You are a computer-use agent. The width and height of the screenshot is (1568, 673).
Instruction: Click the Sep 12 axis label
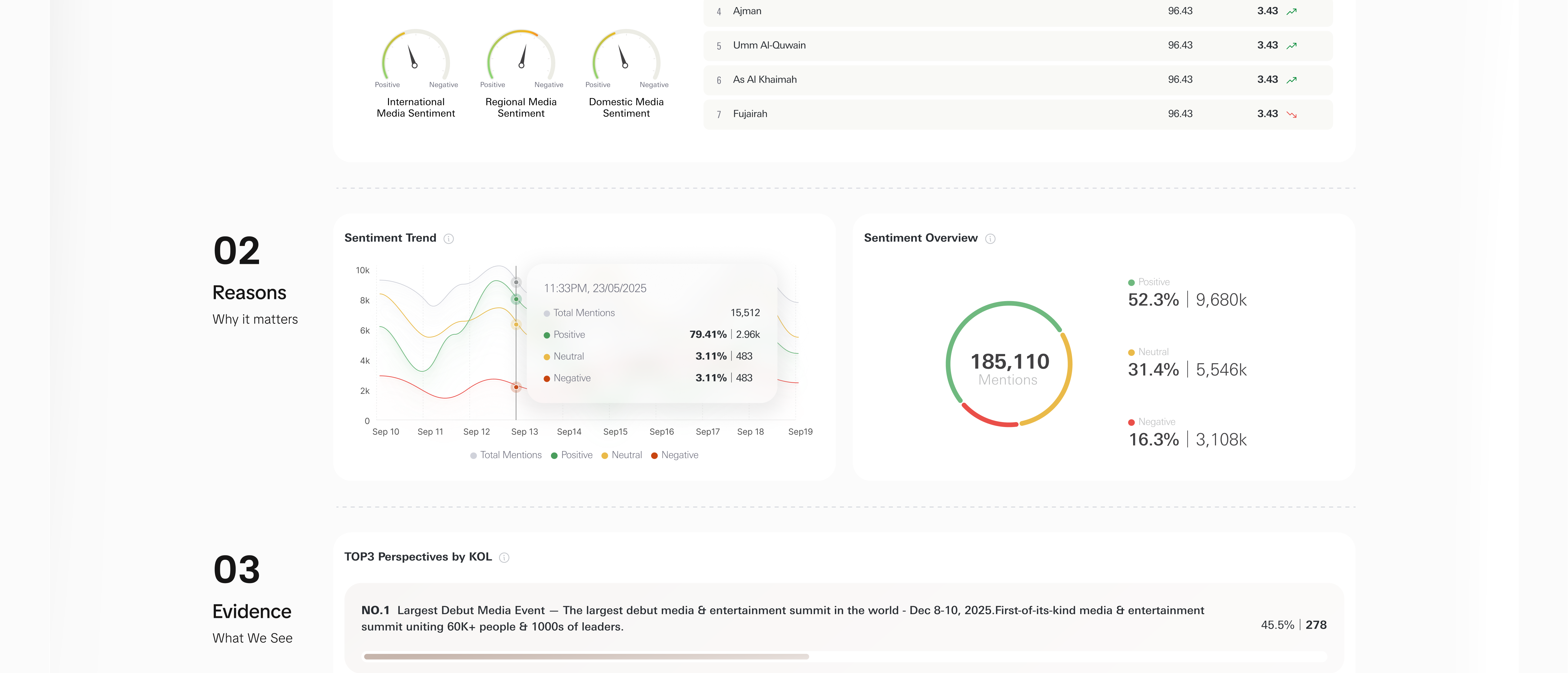(x=476, y=432)
